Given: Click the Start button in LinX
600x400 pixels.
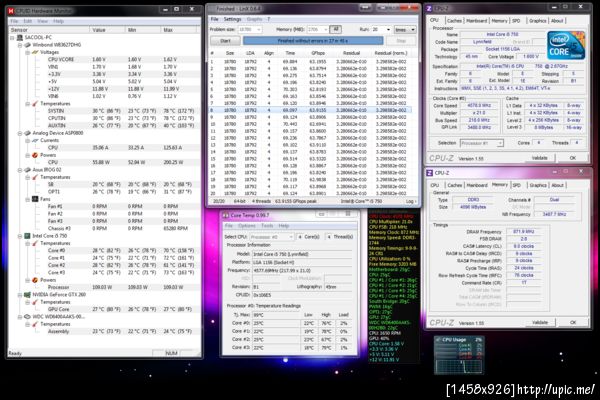Looking at the screenshot, I should click(225, 41).
